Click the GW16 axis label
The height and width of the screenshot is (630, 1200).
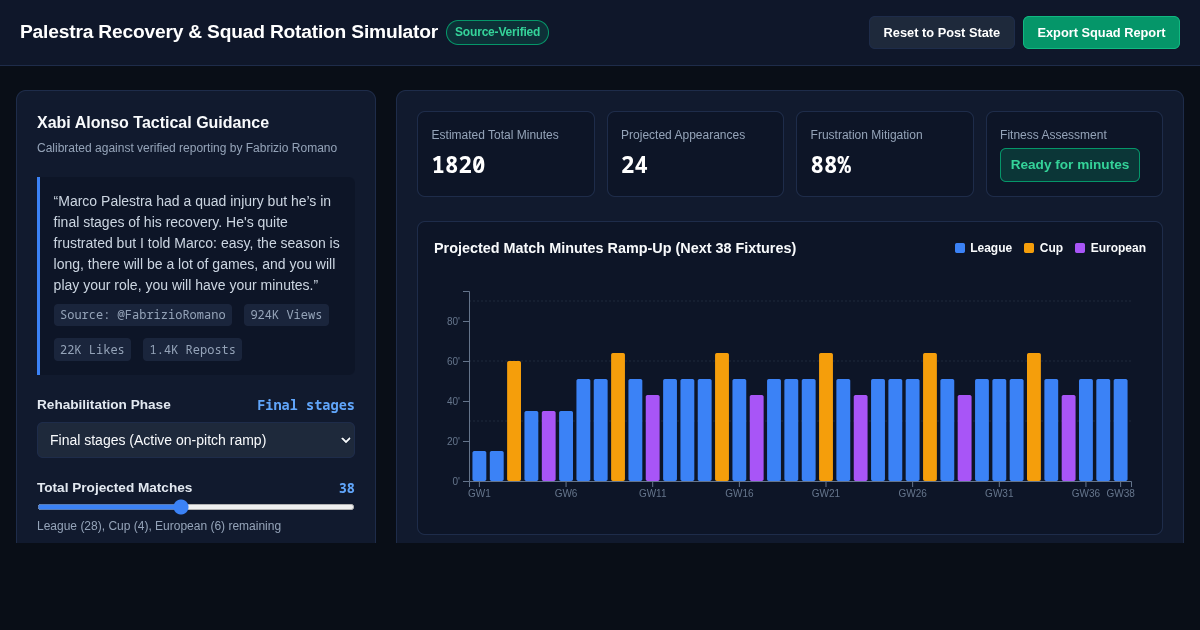click(739, 493)
